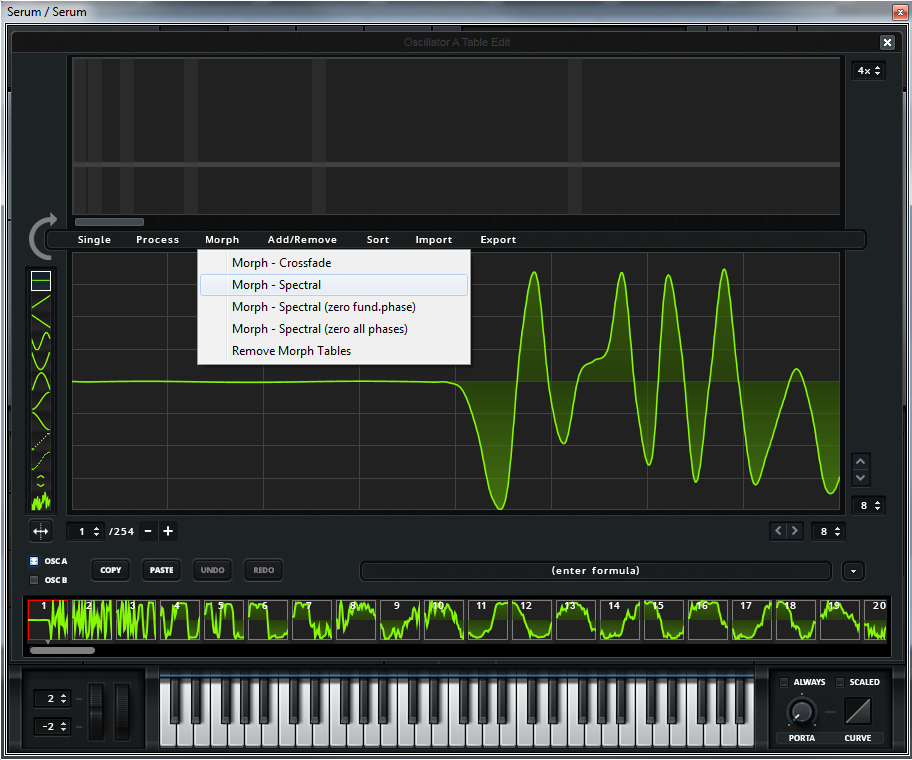Click the frame thumbnails horizontal scrollbar
This screenshot has width=912, height=760.
[x=62, y=650]
